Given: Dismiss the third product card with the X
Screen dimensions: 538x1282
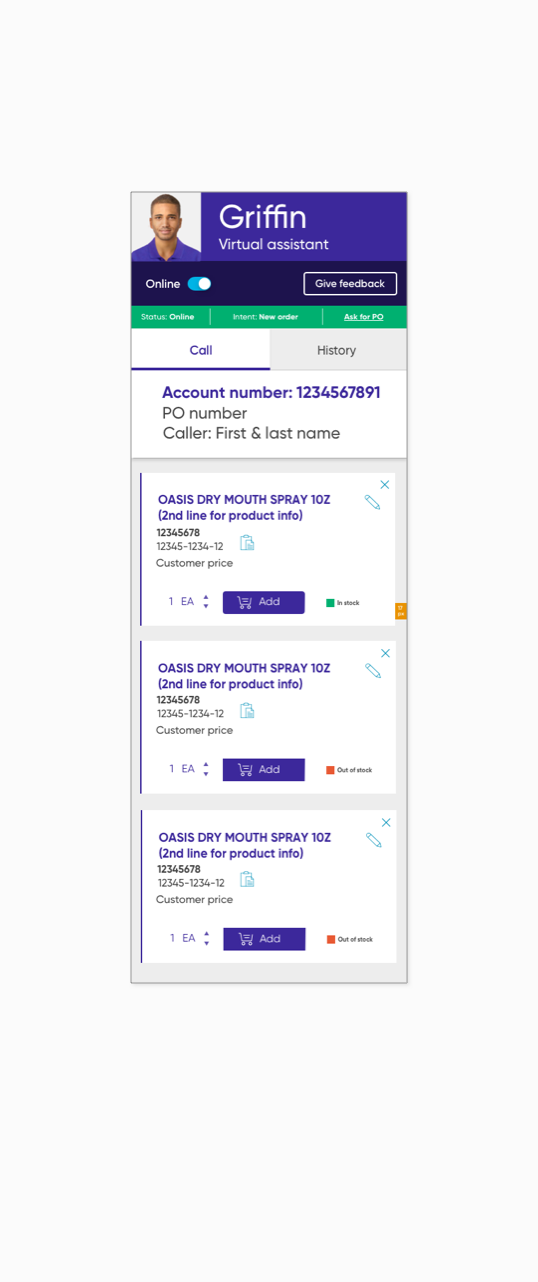Looking at the screenshot, I should 386,822.
